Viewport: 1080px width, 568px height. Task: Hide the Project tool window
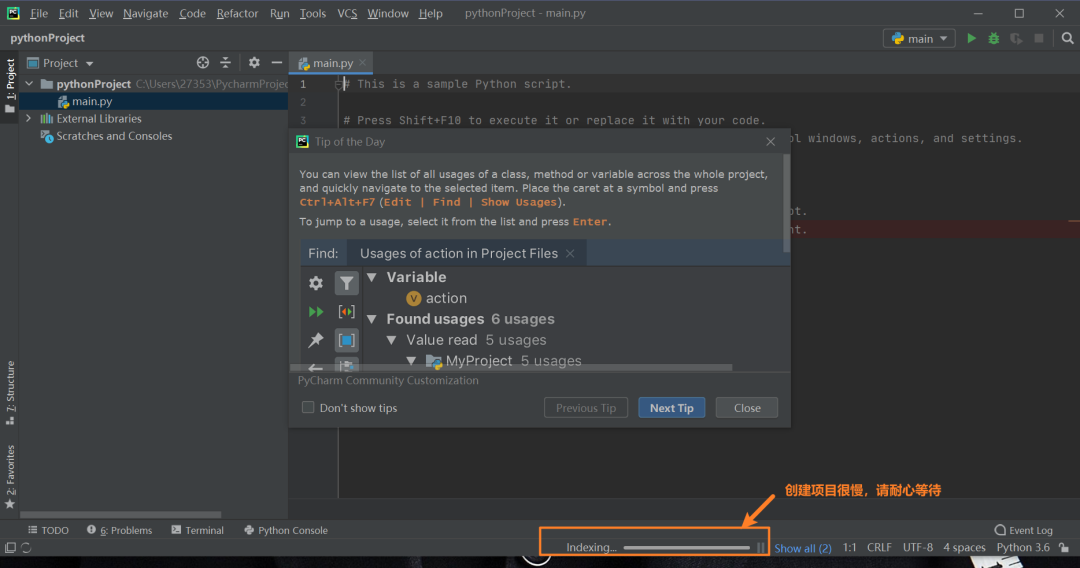click(x=277, y=63)
